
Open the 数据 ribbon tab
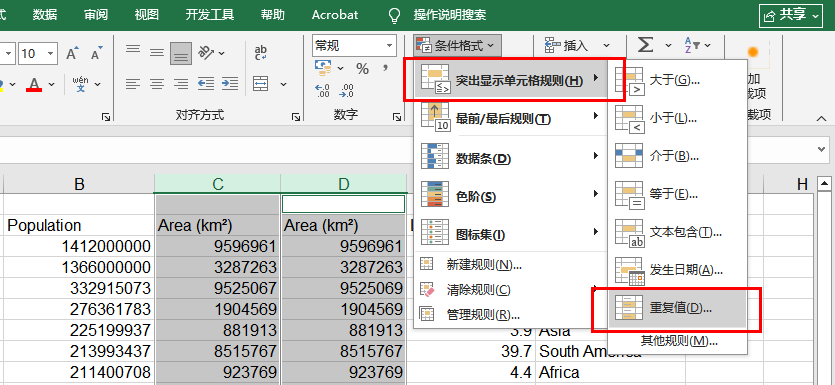tap(45, 15)
